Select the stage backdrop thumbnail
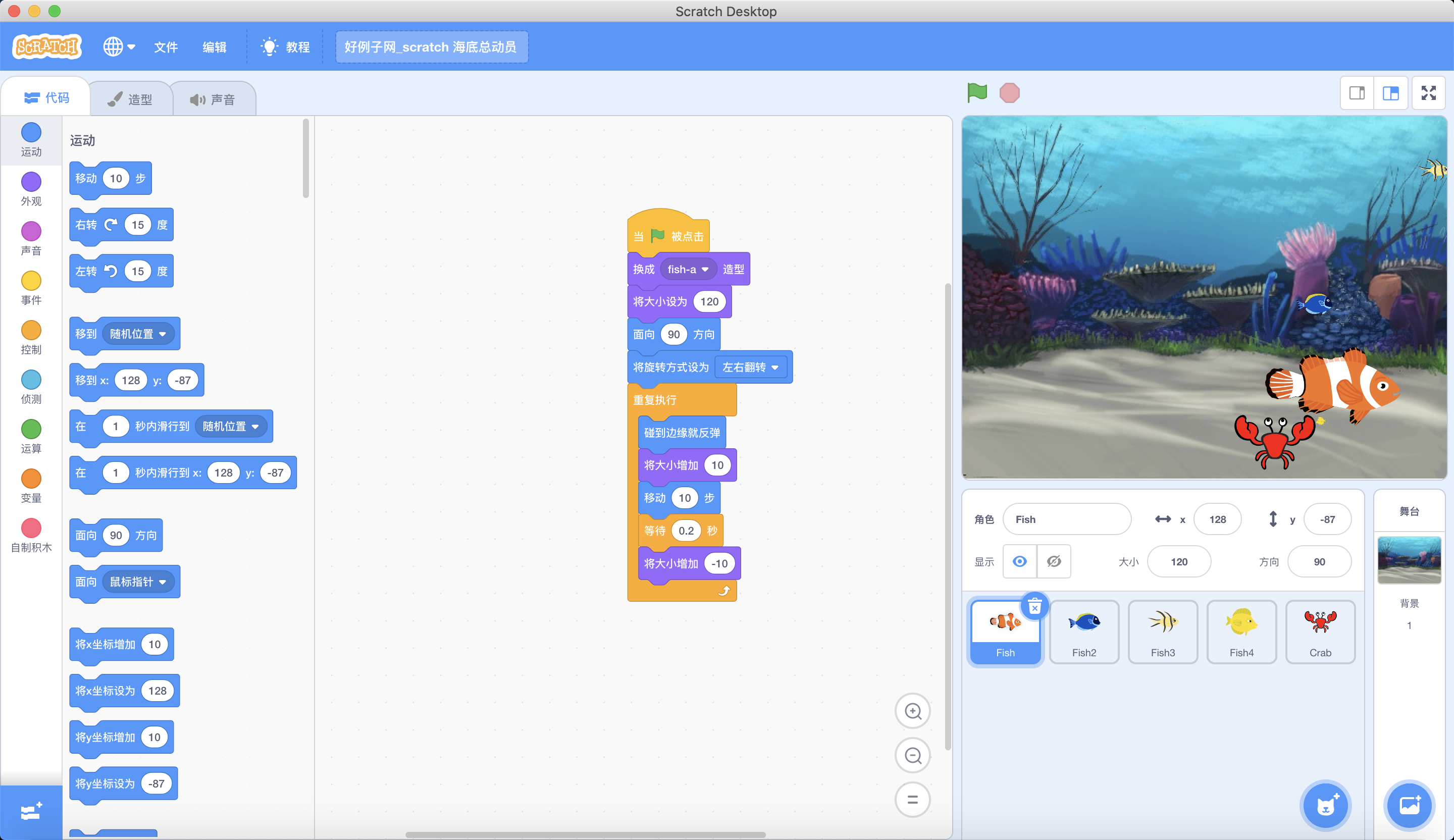 coord(1409,560)
